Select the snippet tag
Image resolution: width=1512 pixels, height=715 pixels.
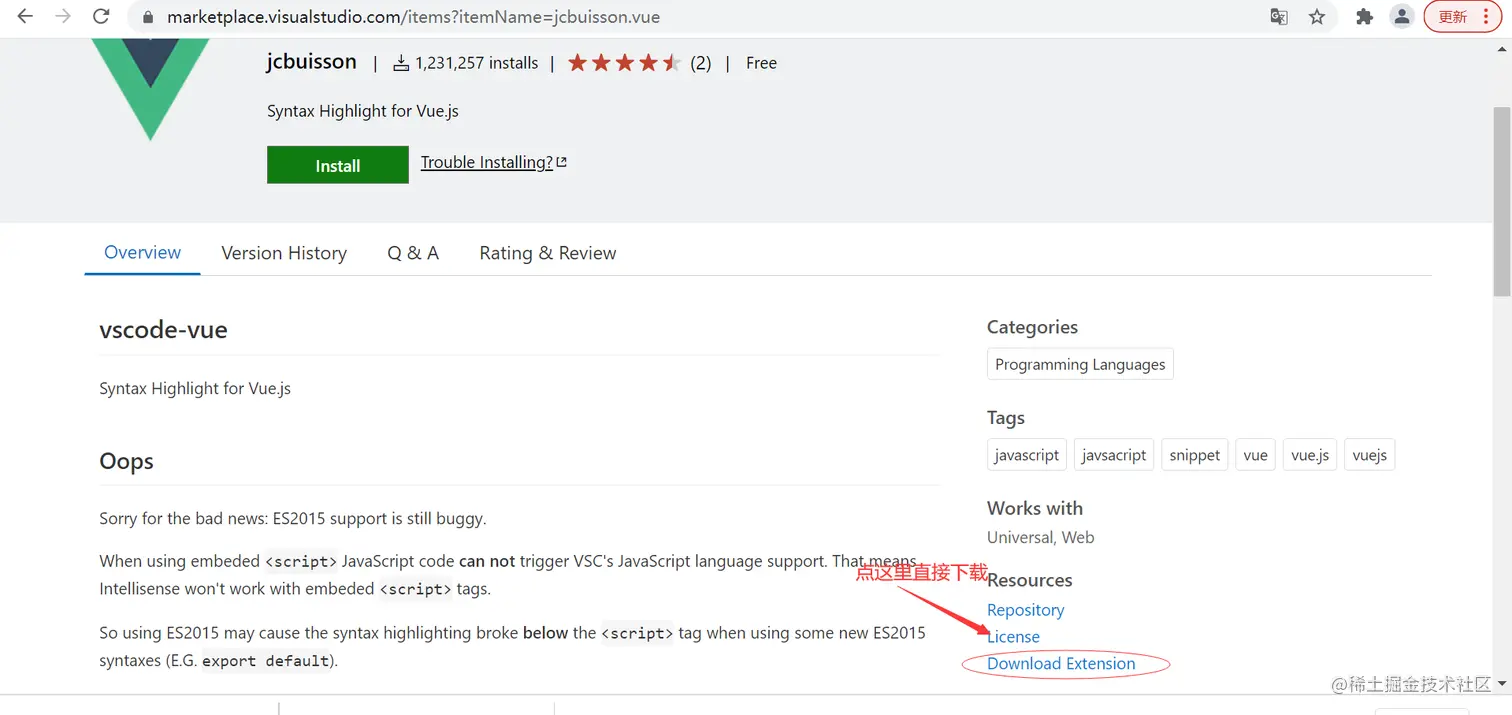point(1195,455)
